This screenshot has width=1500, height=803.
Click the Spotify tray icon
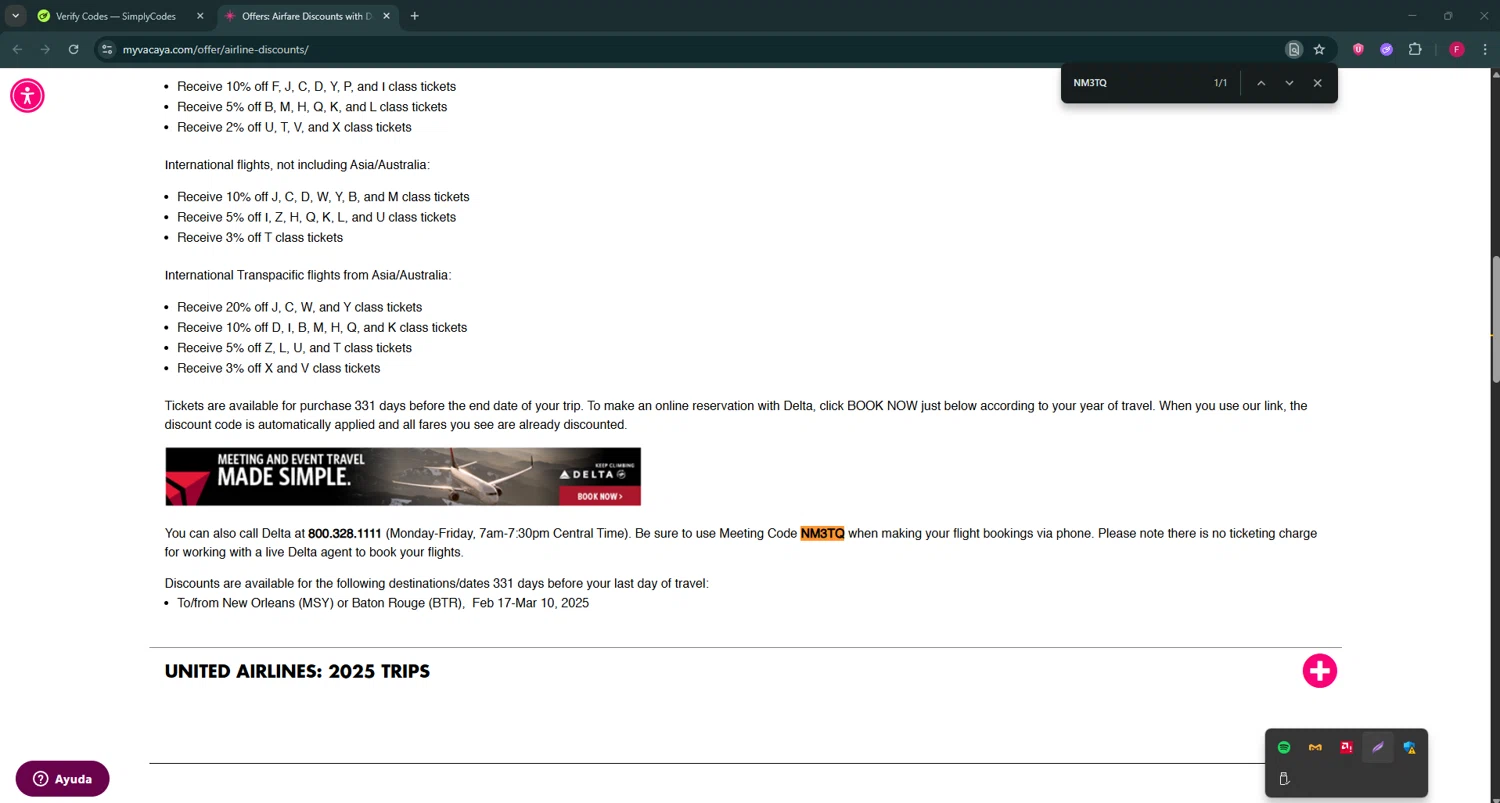click(x=1284, y=747)
